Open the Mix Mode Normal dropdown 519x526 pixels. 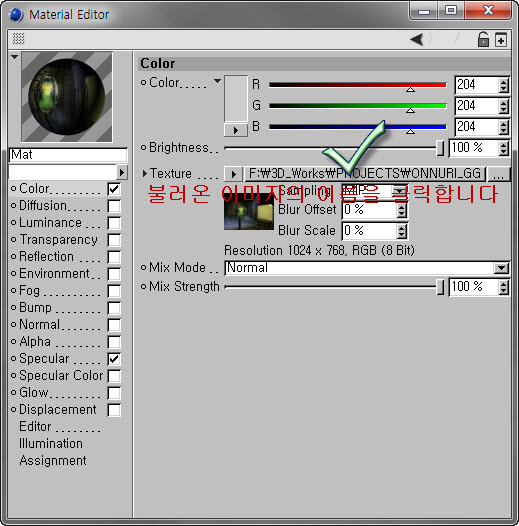click(367, 268)
